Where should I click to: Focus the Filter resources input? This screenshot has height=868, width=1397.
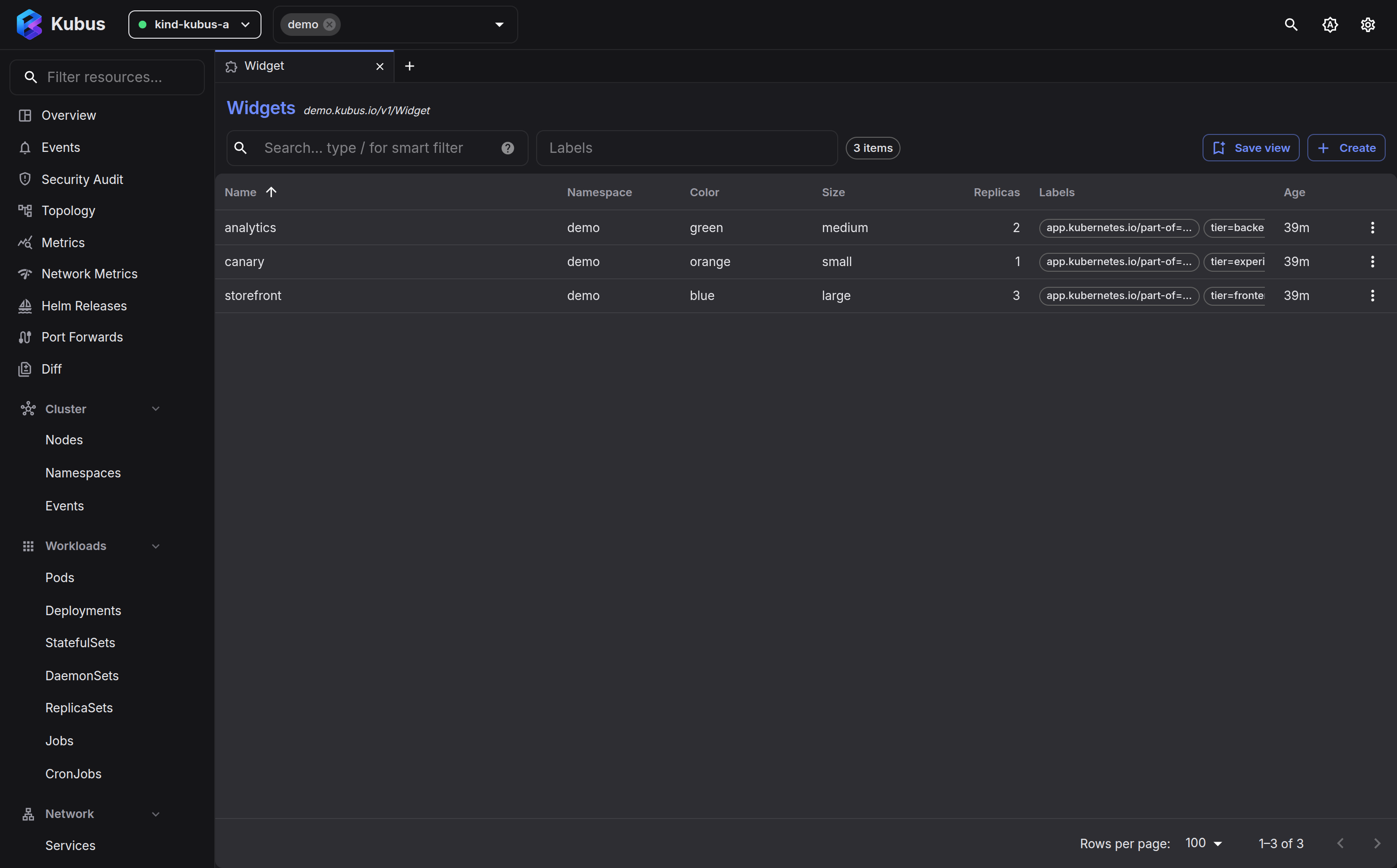coord(108,77)
